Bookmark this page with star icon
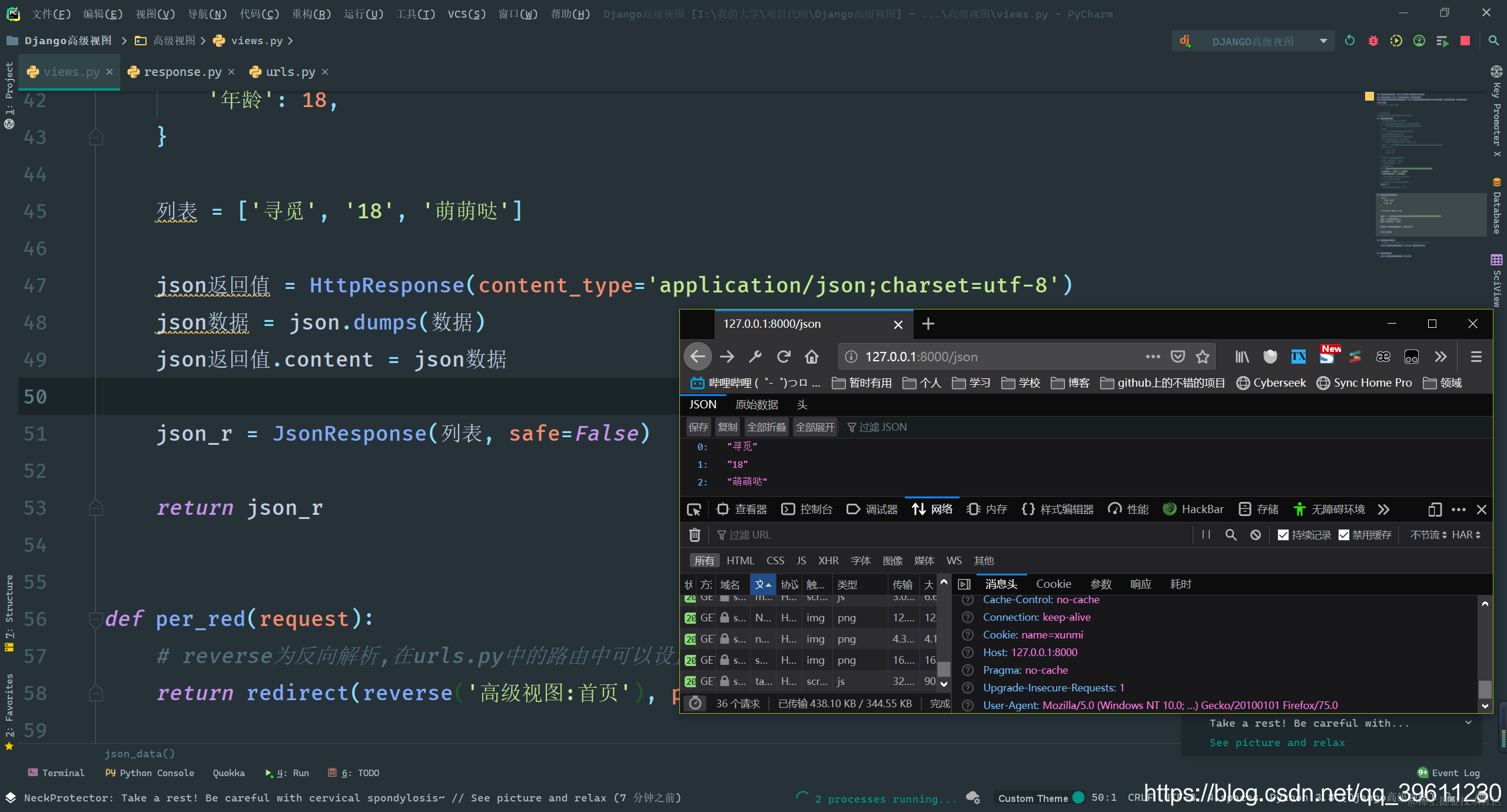Screen dimensions: 1507x812 point(1203,357)
